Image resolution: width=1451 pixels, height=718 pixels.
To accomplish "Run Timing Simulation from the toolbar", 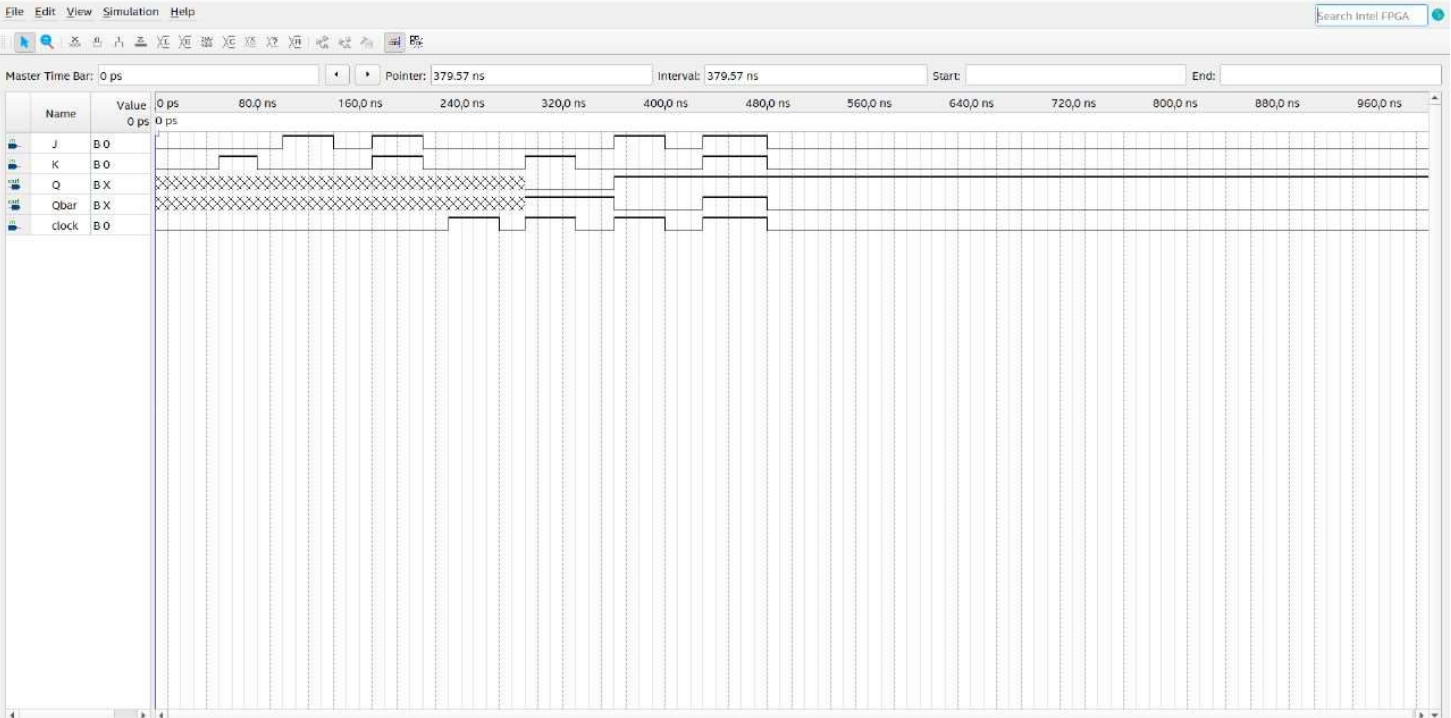I will pos(415,42).
